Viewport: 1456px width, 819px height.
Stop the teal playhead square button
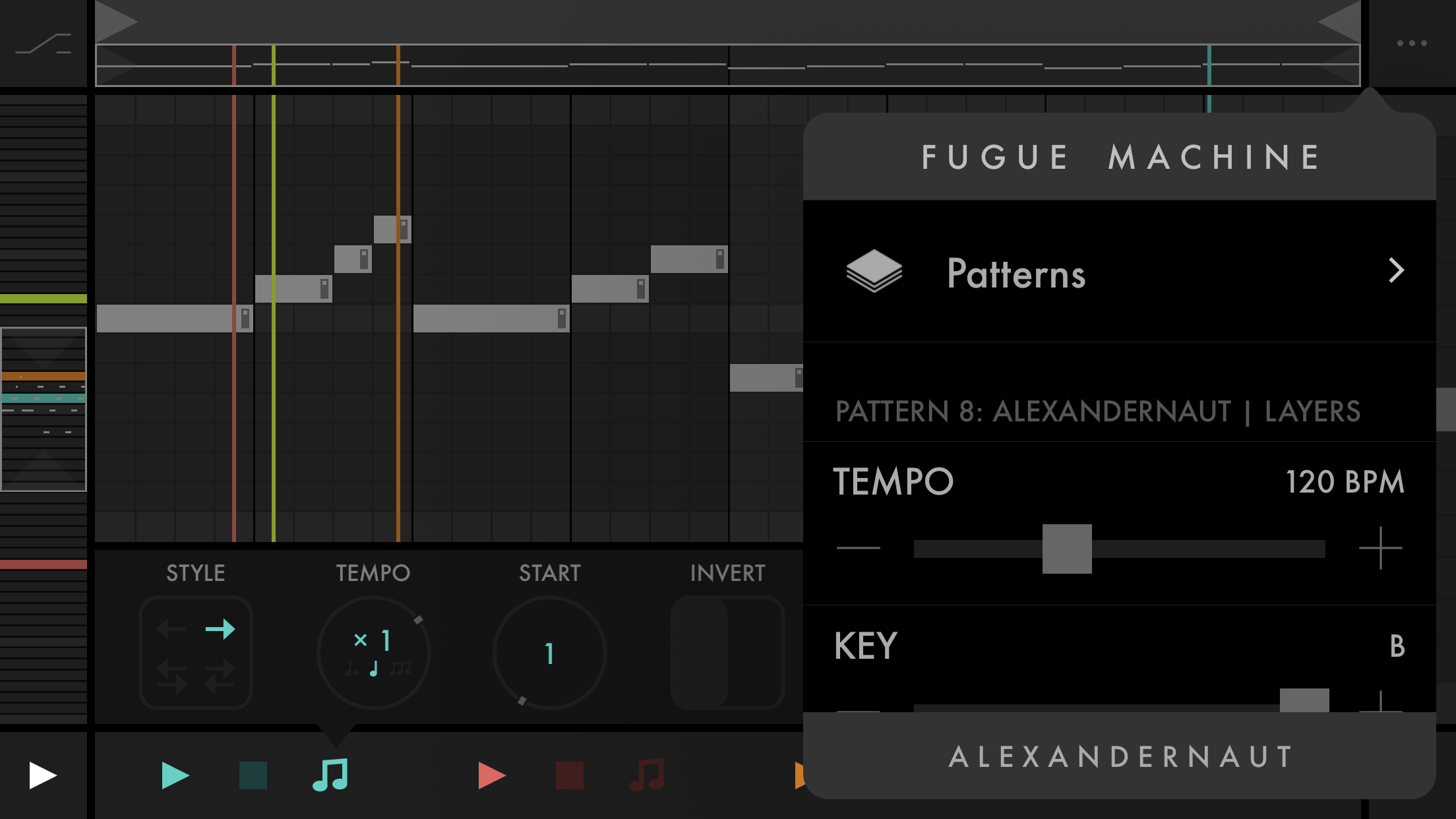253,775
